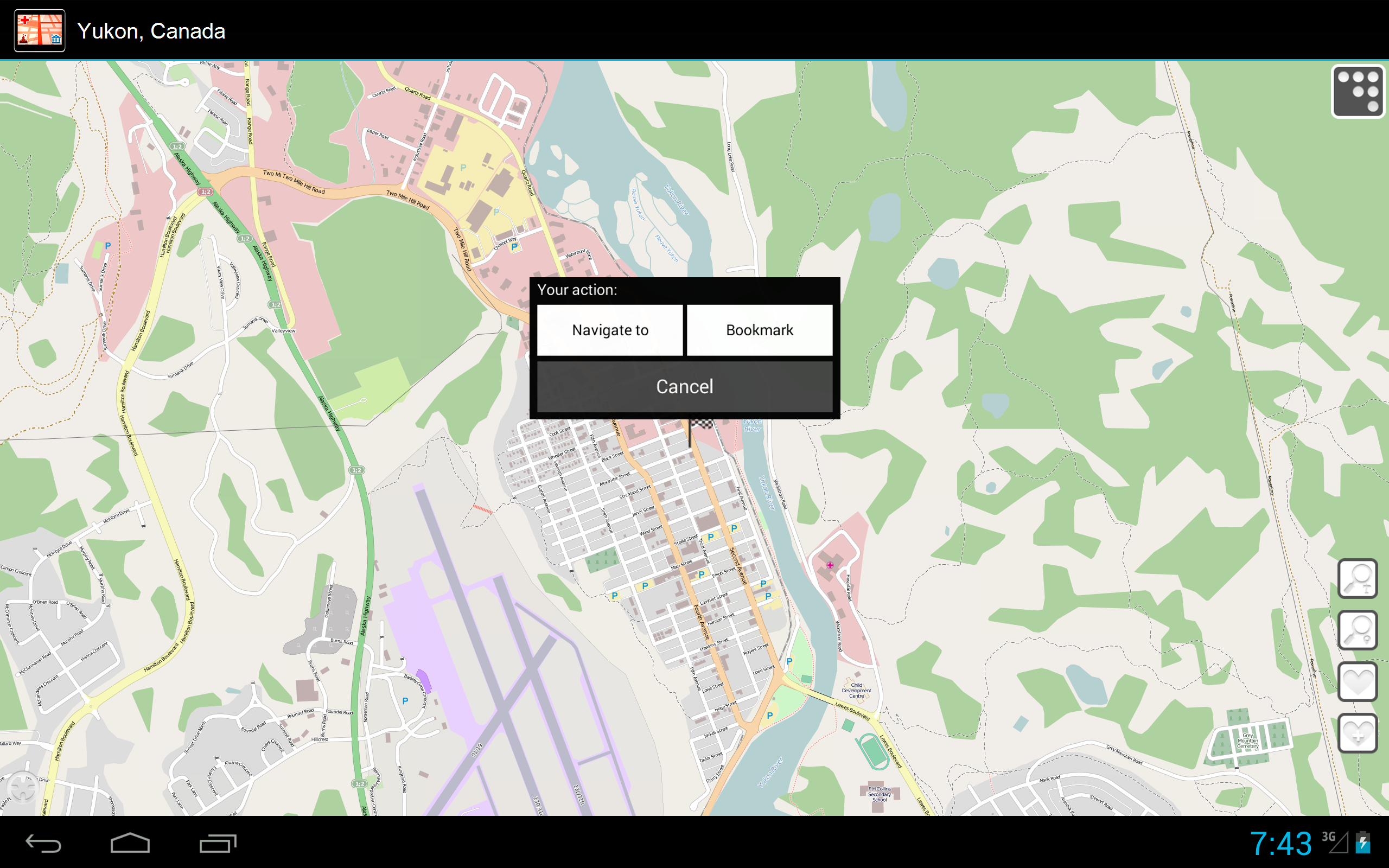Tap the add-favorite heart with plus

click(1358, 732)
